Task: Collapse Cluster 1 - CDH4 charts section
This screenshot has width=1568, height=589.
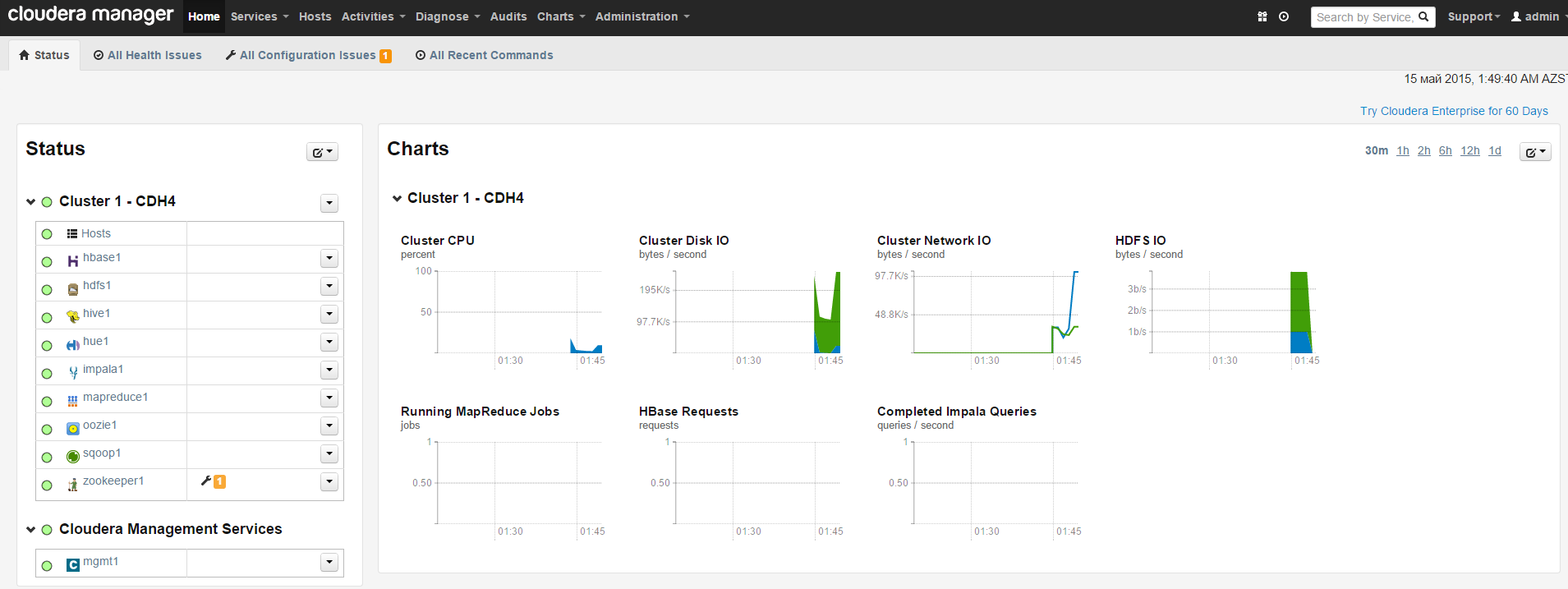Action: pyautogui.click(x=397, y=199)
